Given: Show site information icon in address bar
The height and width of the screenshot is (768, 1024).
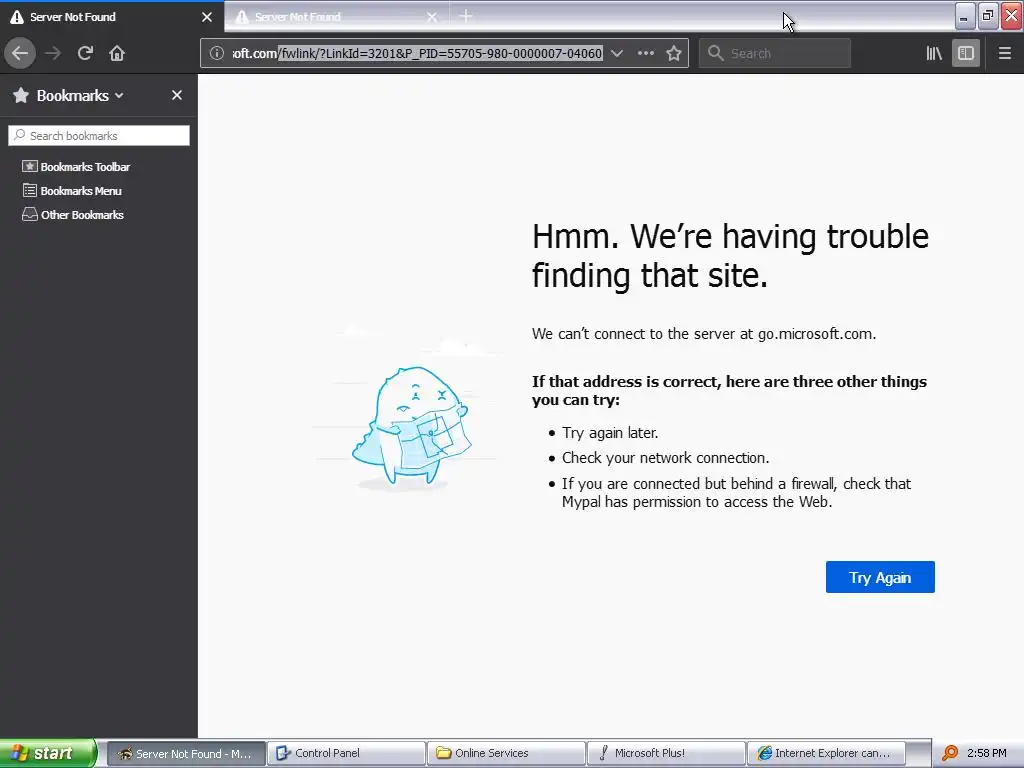Looking at the screenshot, I should point(217,54).
